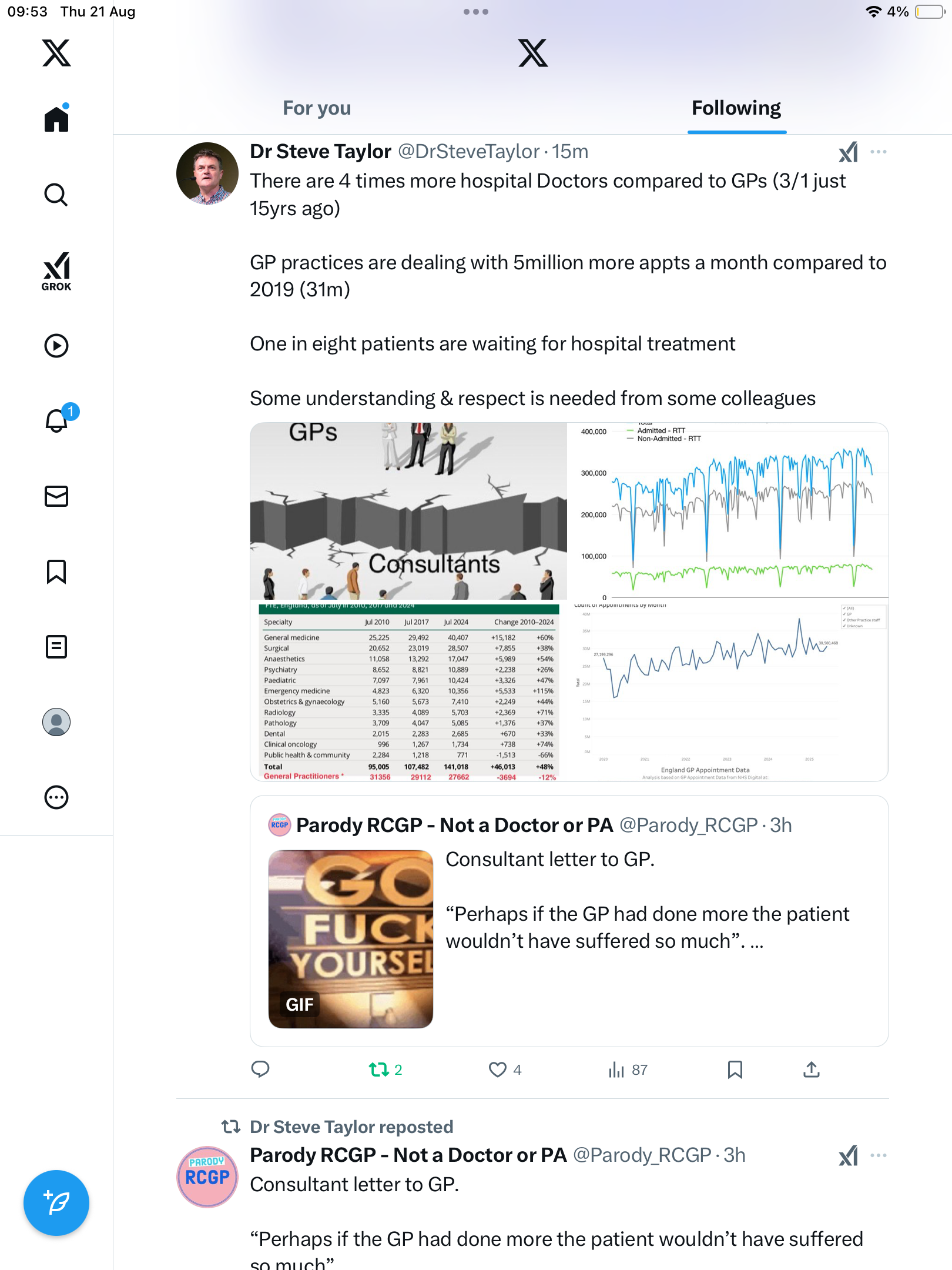Share Dr Steve Taylor's post

coord(811,1070)
